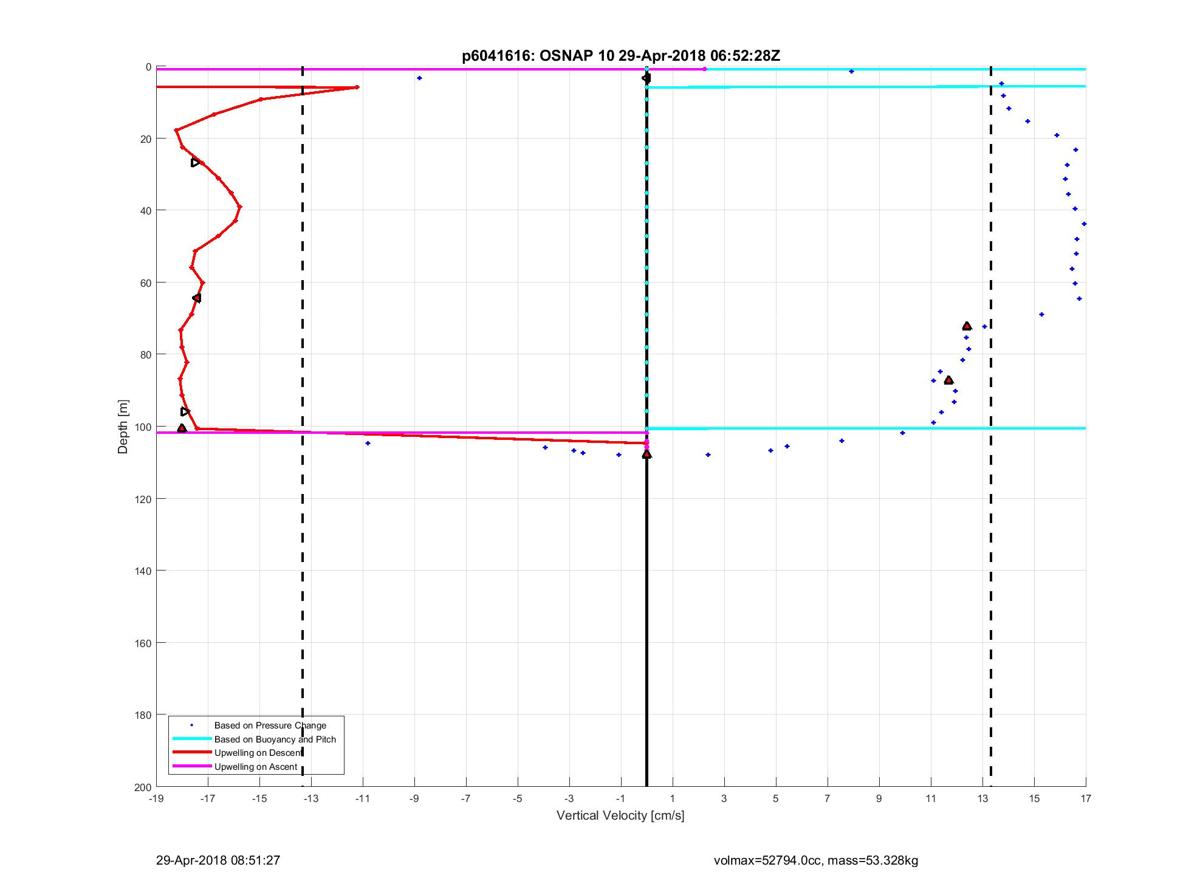Click x-axis tick label 11
The width and height of the screenshot is (1200, 885).
[931, 798]
